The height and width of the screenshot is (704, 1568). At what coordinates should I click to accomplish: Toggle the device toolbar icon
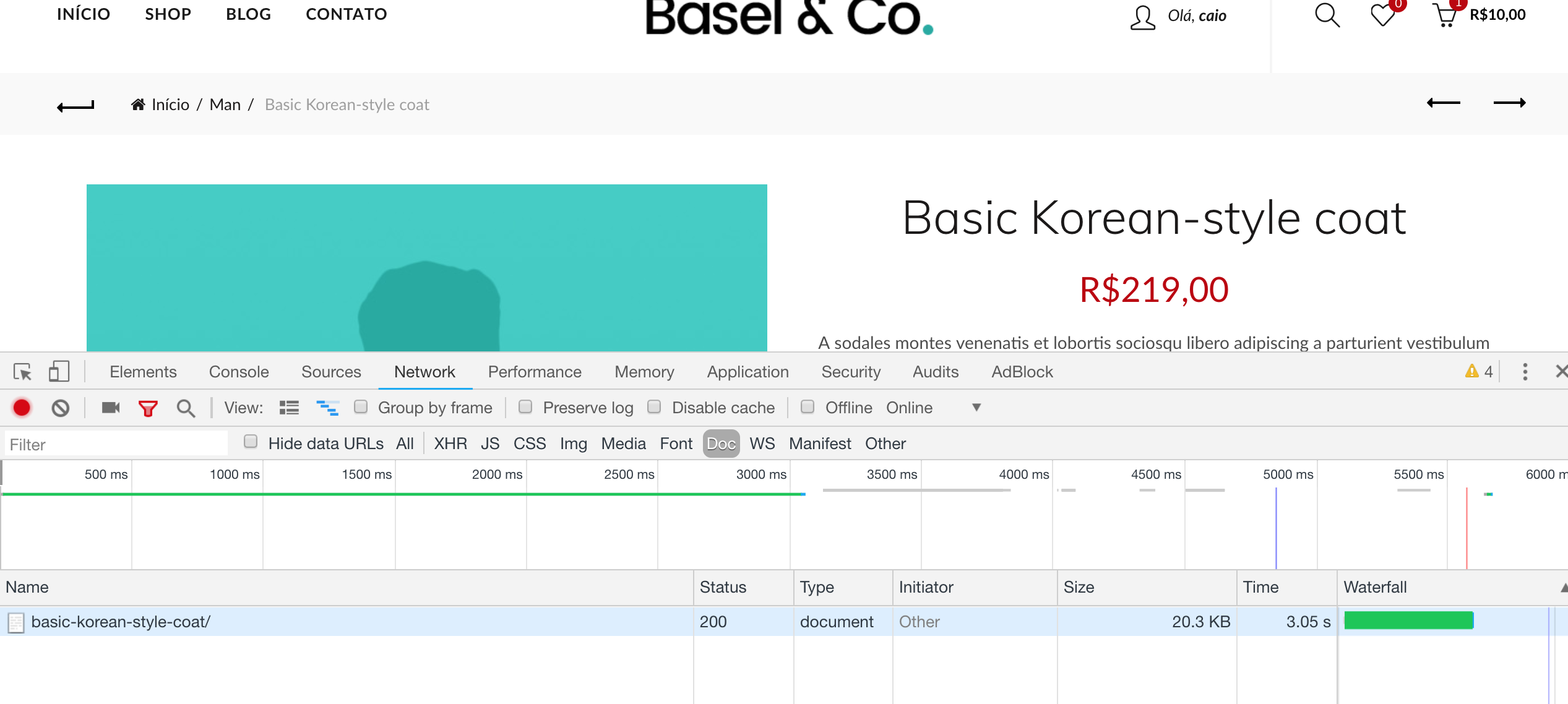[x=59, y=372]
